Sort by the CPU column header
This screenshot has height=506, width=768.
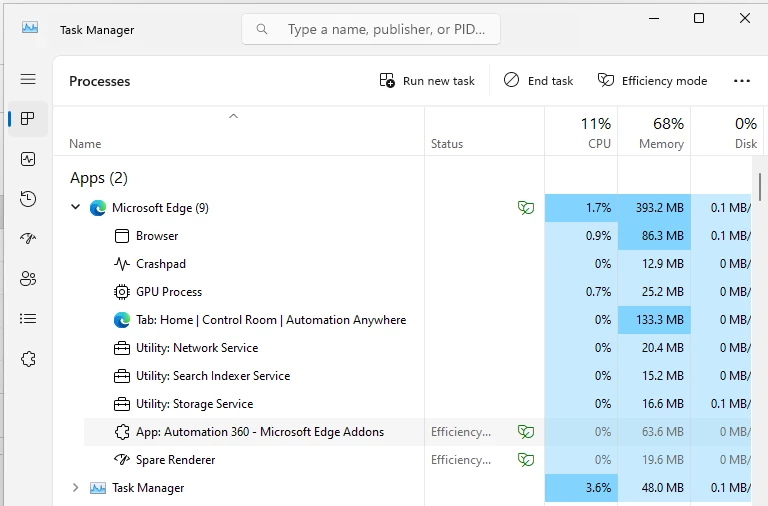point(581,132)
